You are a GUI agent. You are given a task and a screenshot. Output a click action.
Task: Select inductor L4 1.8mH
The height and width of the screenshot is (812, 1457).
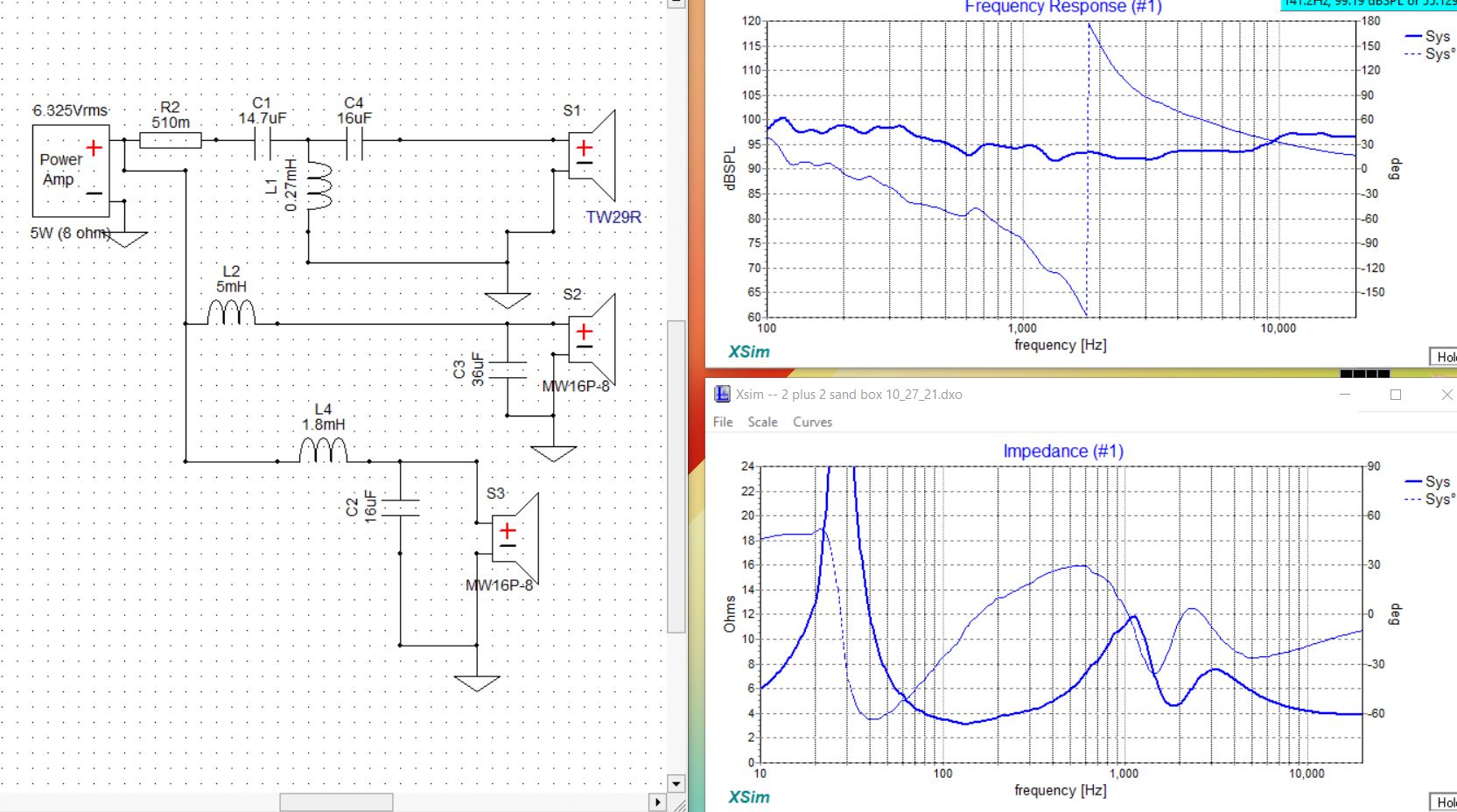point(323,450)
